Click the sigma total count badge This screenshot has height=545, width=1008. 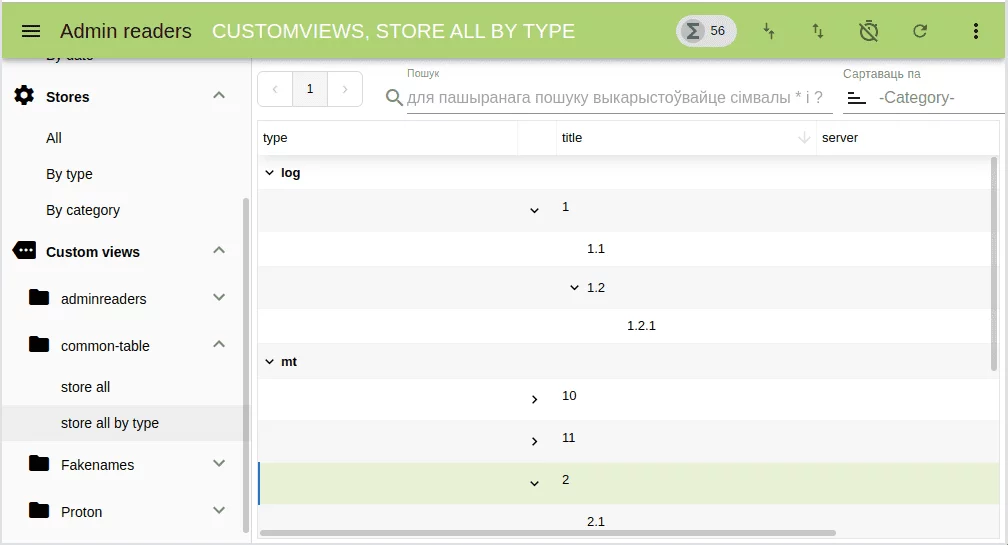705,31
